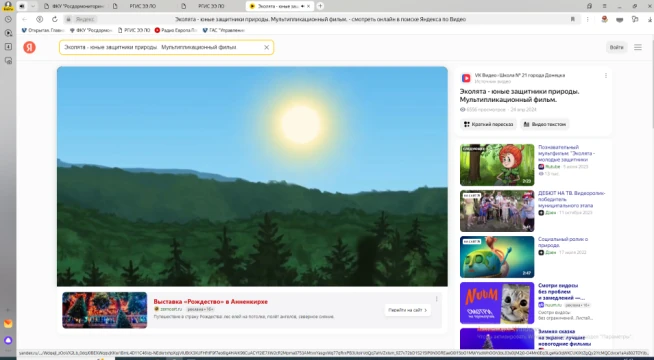Open the downloads arrow icon
This screenshot has height=360, width=654.
649,19
